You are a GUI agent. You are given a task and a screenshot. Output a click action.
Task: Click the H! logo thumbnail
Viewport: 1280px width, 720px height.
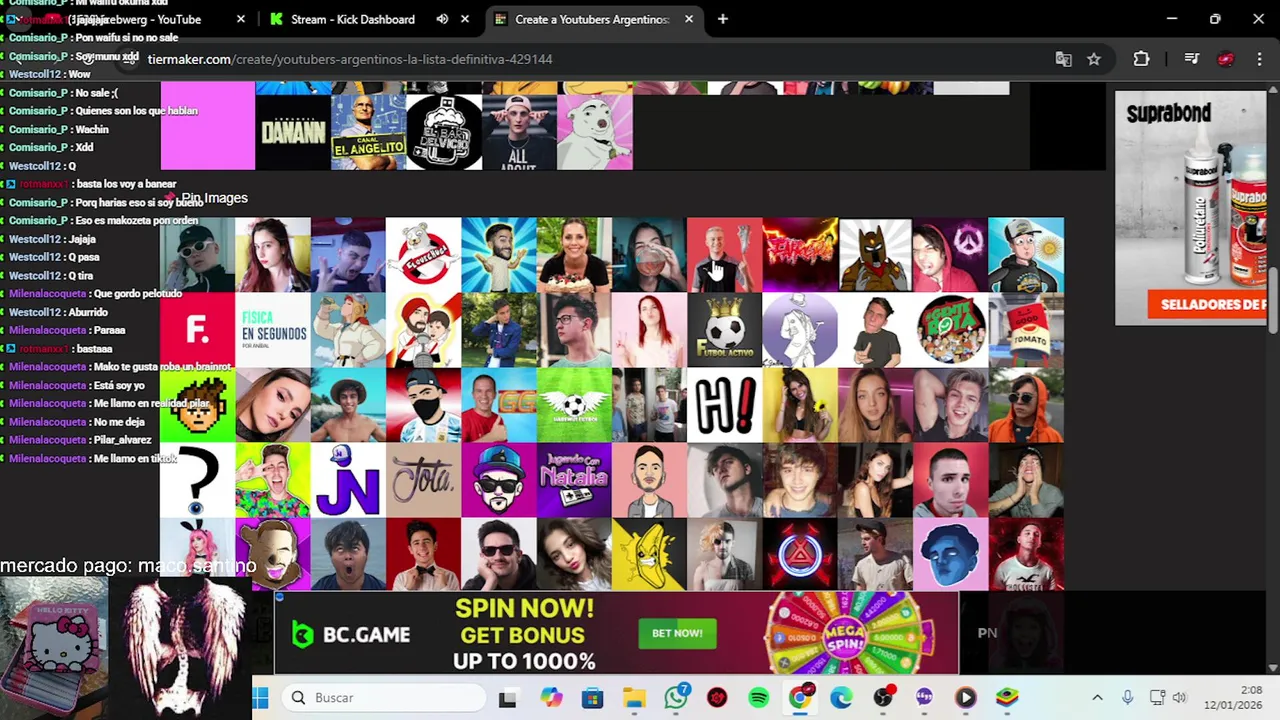point(724,405)
